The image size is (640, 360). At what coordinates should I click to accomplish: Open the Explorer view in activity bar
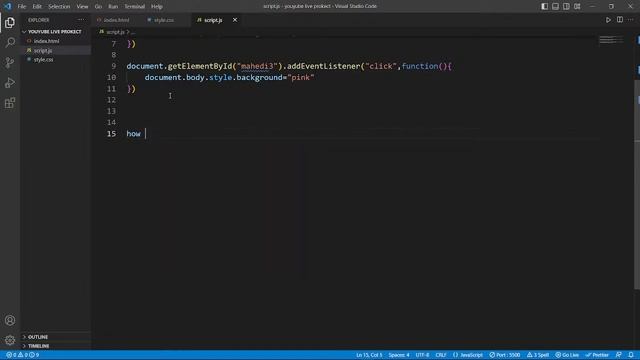[x=10, y=22]
